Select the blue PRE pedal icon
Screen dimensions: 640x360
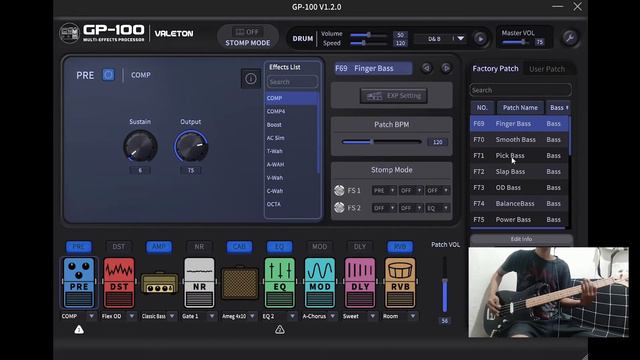(79, 282)
